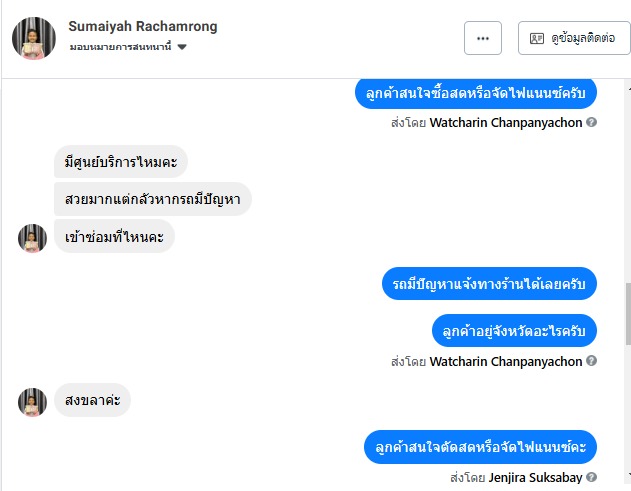Click avatar beside the สงขลาค่ะ message
This screenshot has height=491, width=631.
pyautogui.click(x=33, y=402)
